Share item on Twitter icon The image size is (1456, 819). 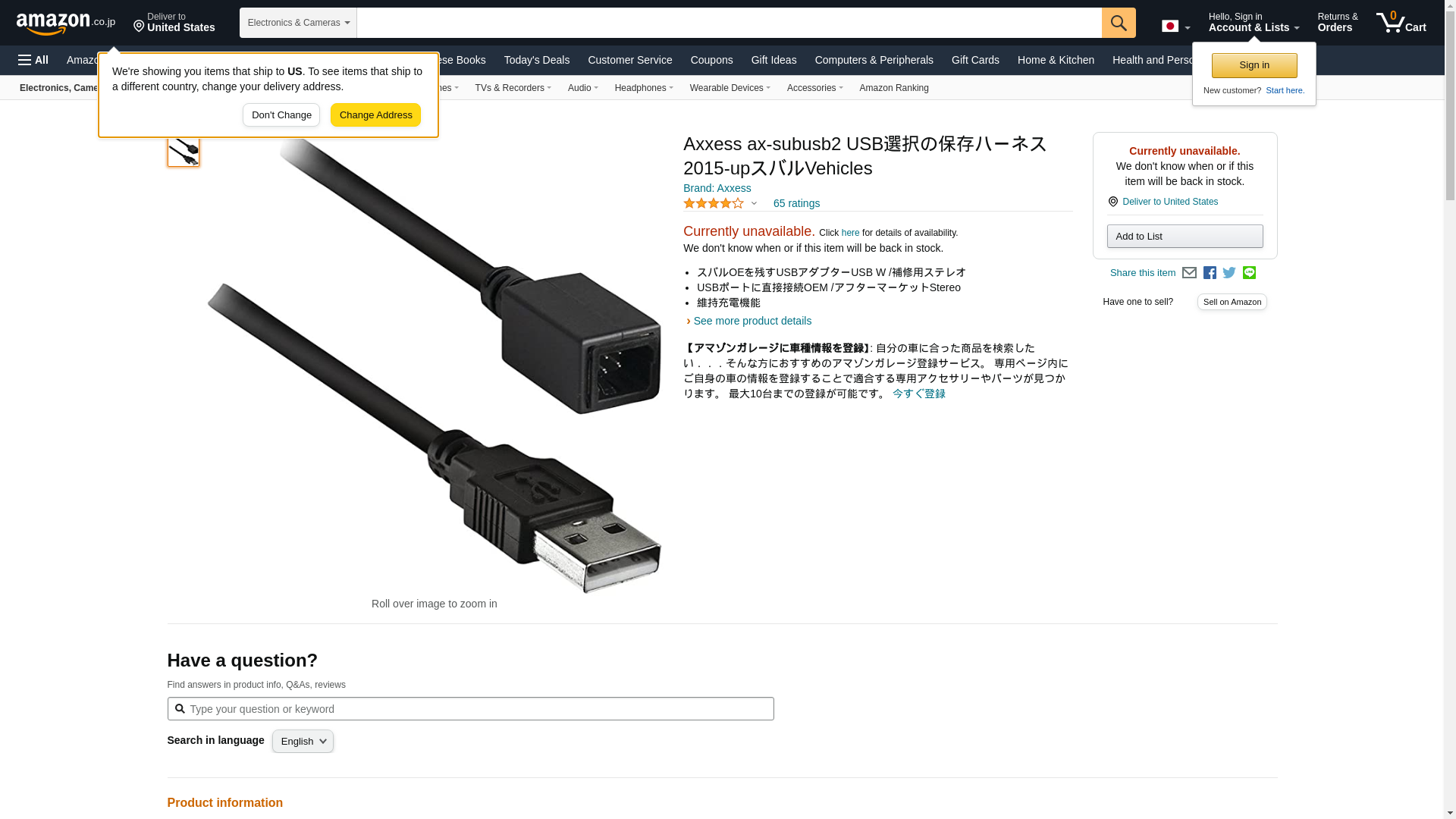click(x=1229, y=273)
